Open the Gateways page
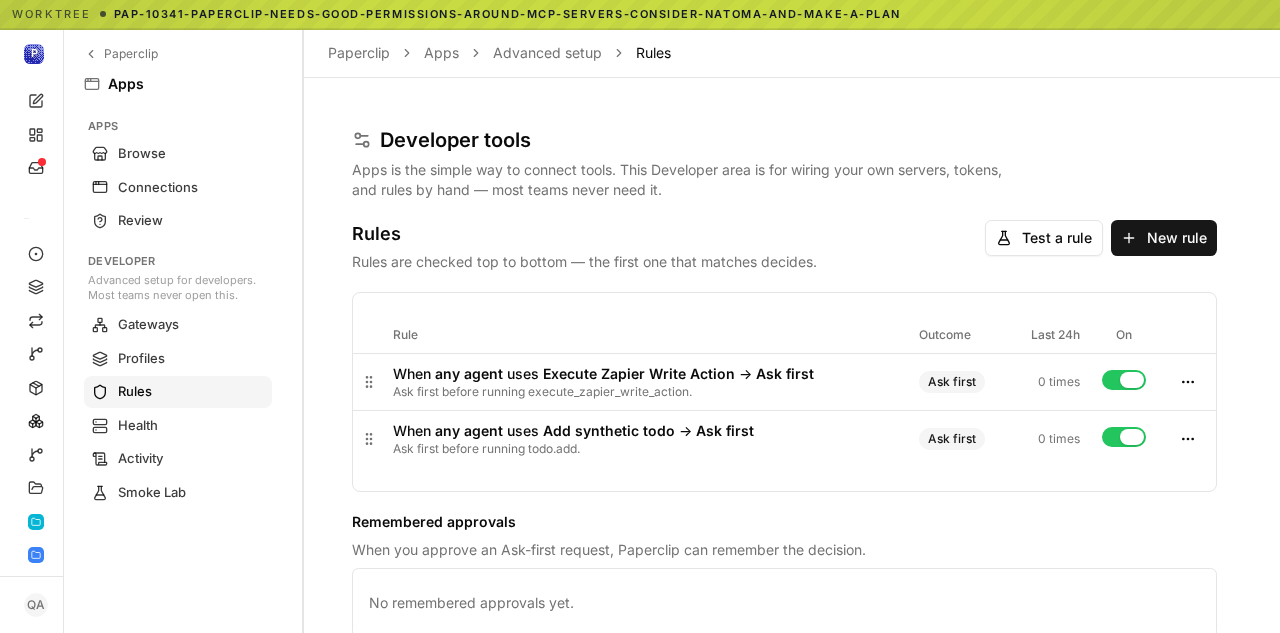1280x633 pixels. 178,325
